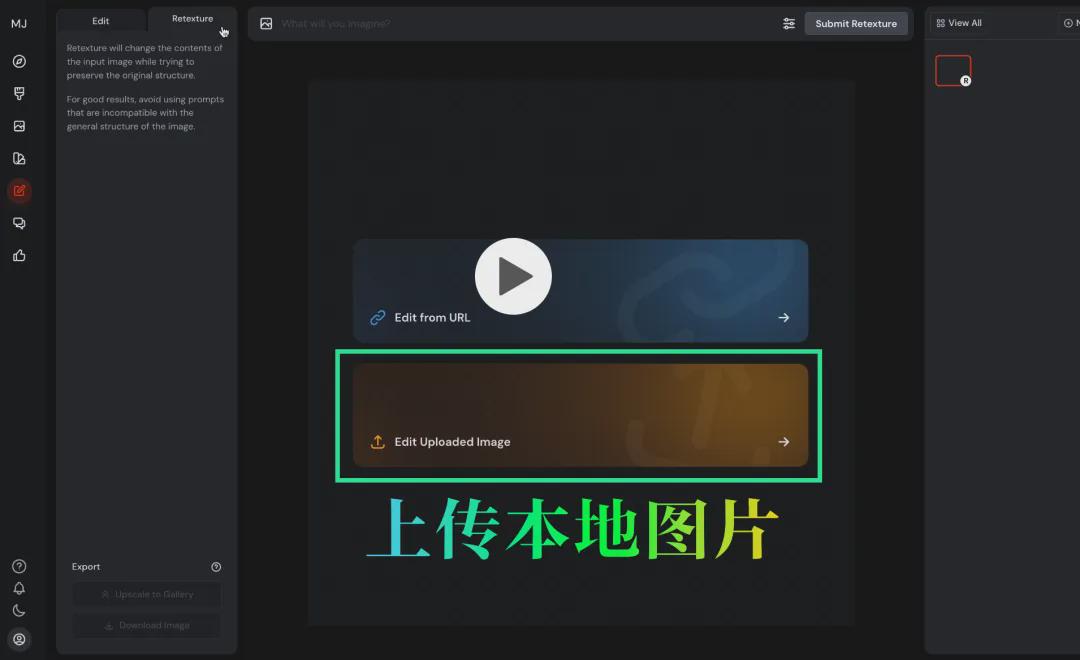Open the image gallery icon in sidebar
The height and width of the screenshot is (660, 1080).
tap(19, 126)
